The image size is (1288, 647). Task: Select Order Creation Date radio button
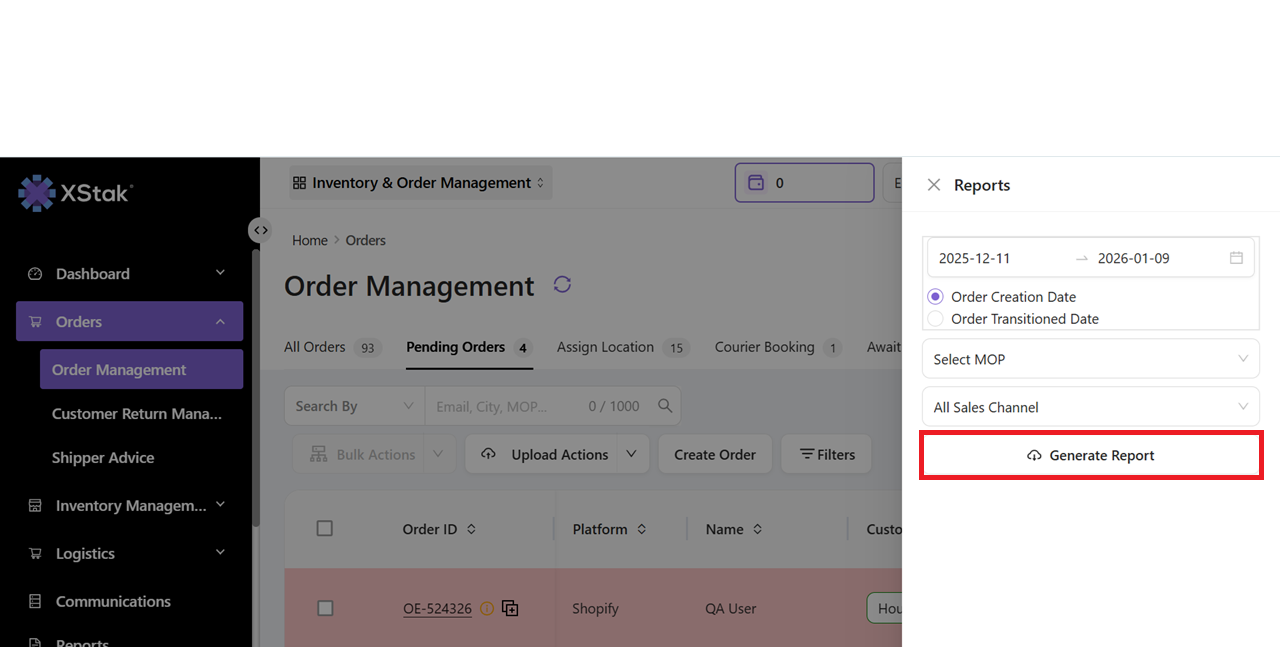936,297
